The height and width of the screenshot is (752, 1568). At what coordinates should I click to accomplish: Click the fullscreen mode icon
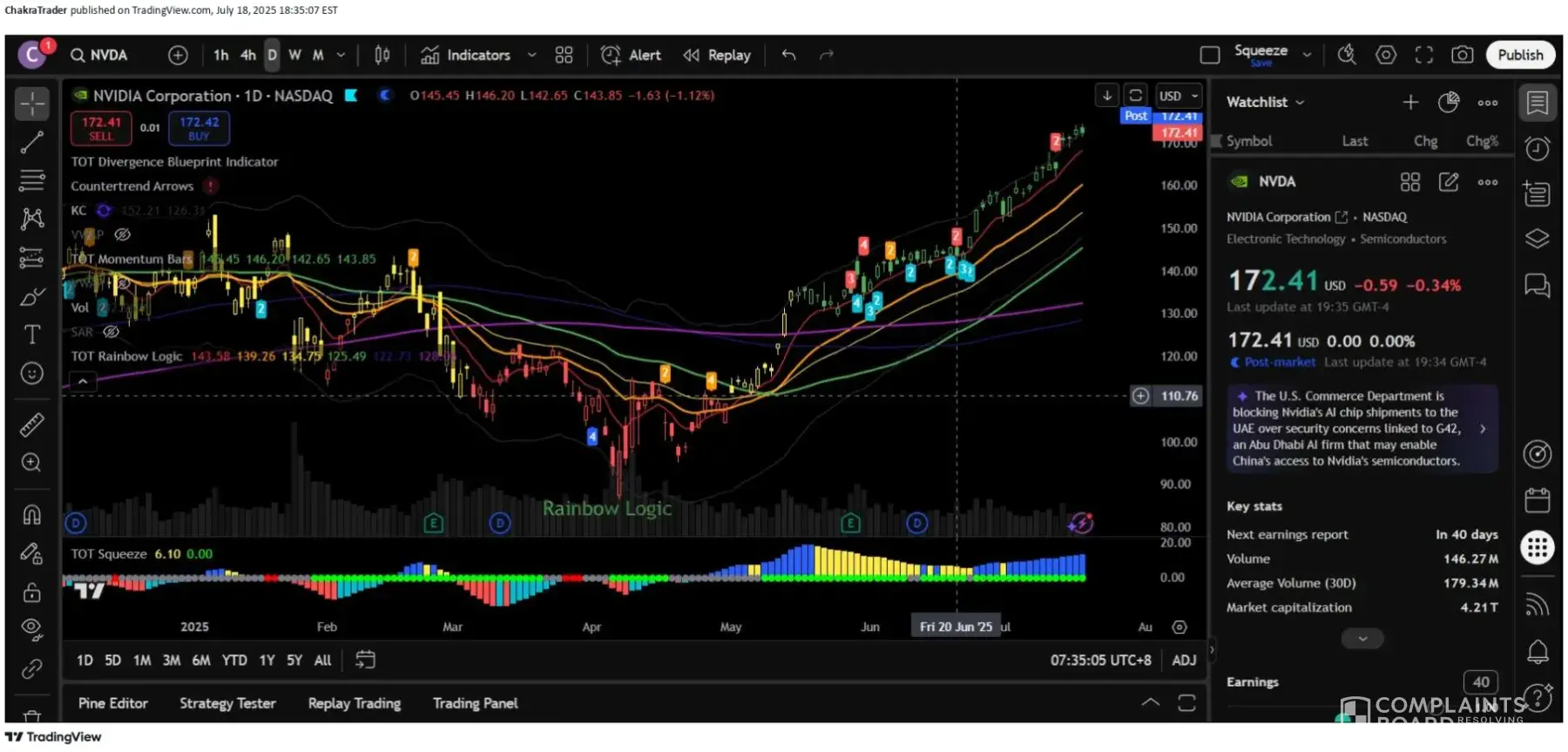[x=1423, y=55]
